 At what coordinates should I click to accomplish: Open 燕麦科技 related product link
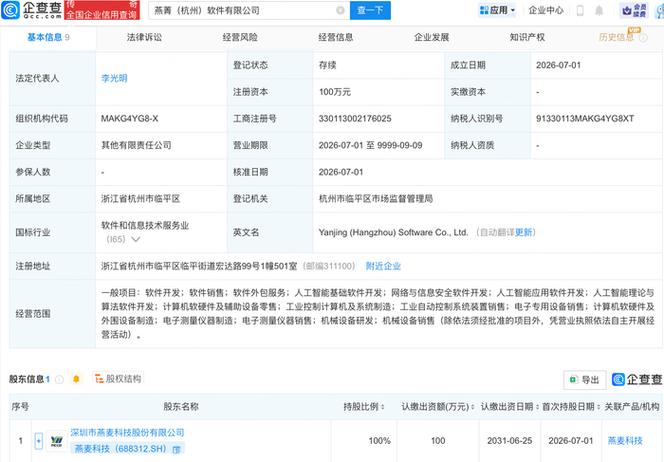tap(625, 441)
